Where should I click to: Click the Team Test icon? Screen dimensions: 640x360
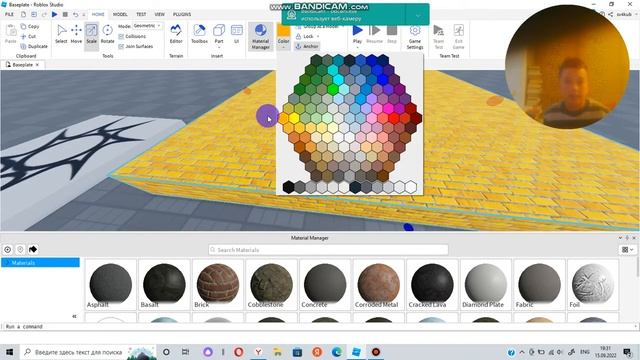[438, 37]
